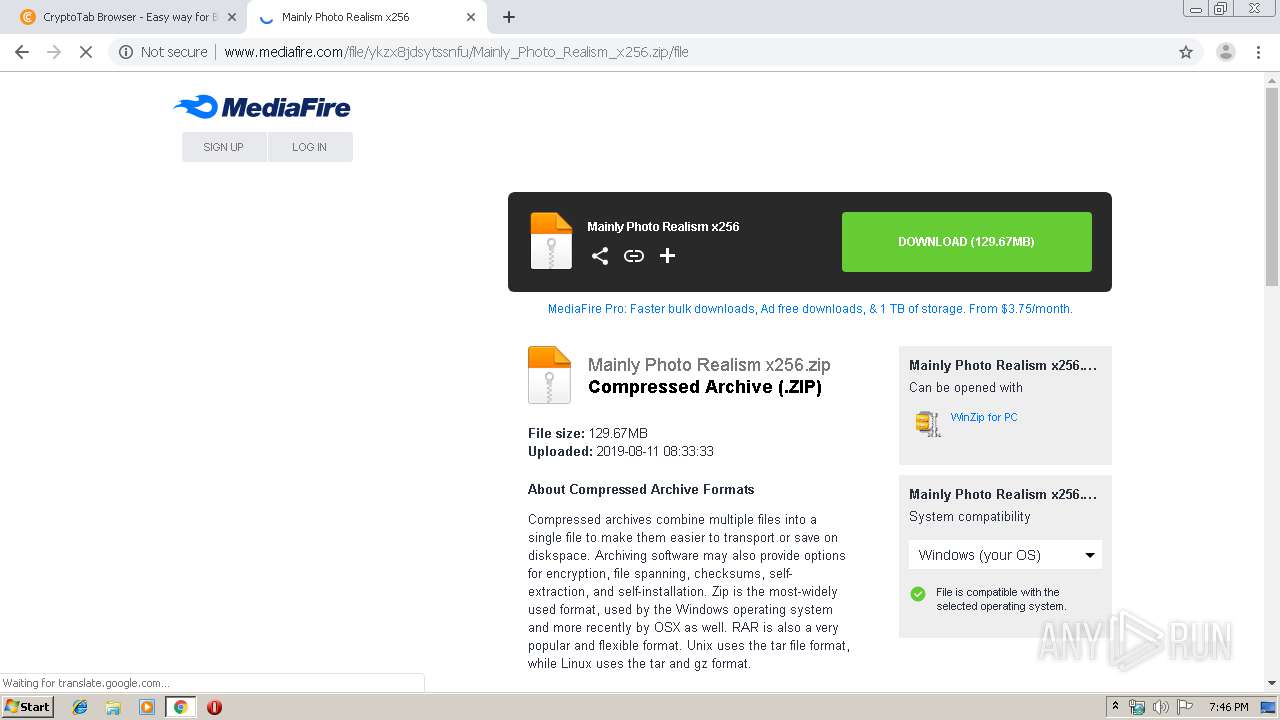Click Chrome icon in taskbar

point(180,707)
